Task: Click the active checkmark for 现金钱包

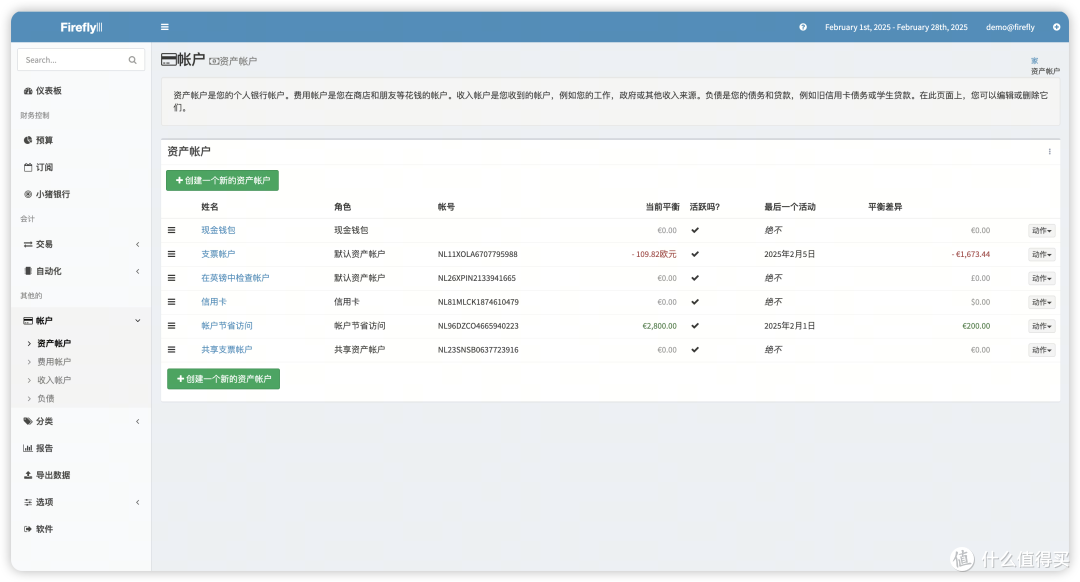Action: coord(695,230)
